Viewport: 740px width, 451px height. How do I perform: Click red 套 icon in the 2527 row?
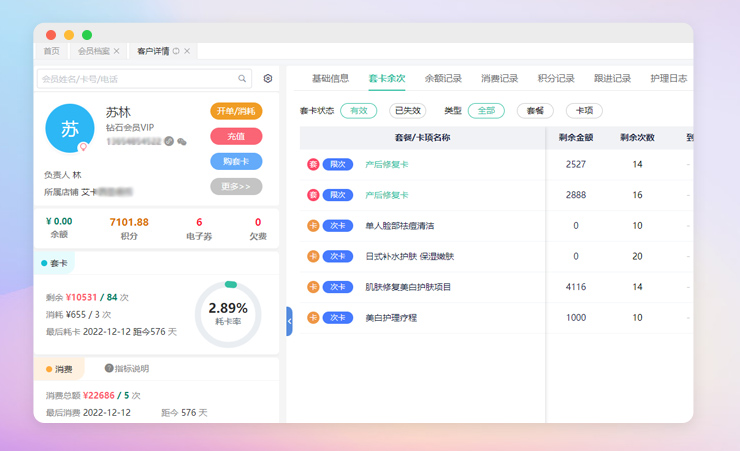coord(313,164)
